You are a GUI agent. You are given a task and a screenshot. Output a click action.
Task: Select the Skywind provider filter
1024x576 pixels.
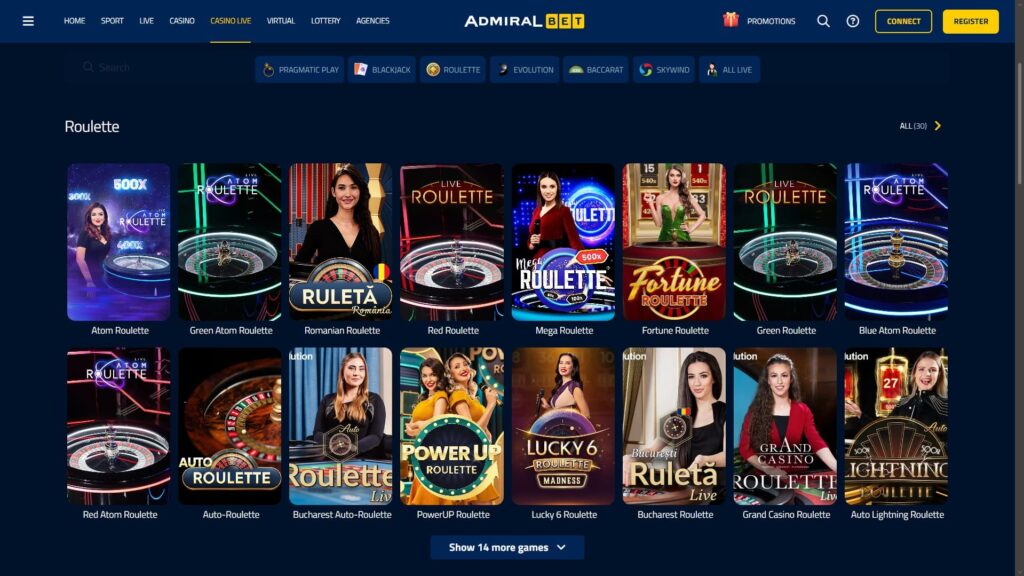pyautogui.click(x=664, y=69)
